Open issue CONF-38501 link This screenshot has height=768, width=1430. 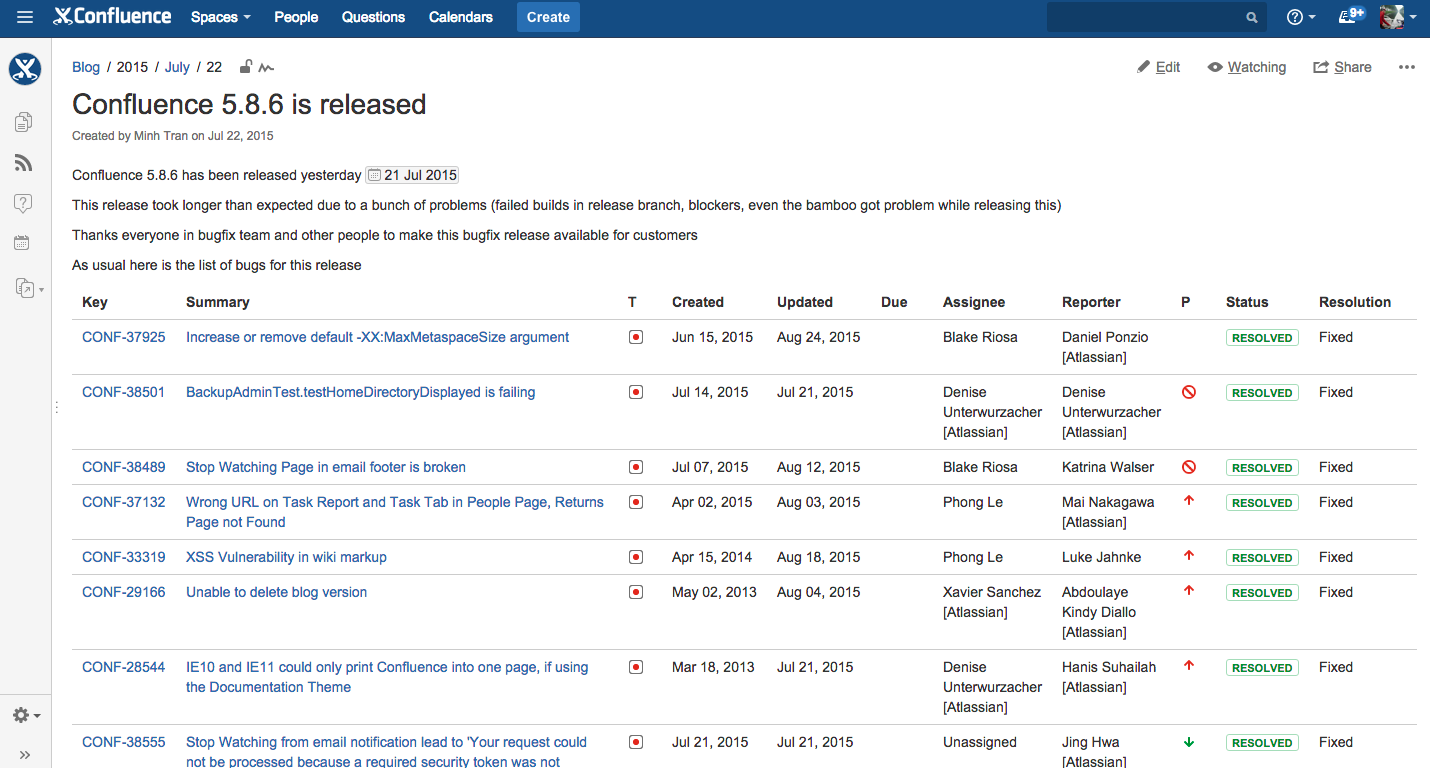[124, 392]
